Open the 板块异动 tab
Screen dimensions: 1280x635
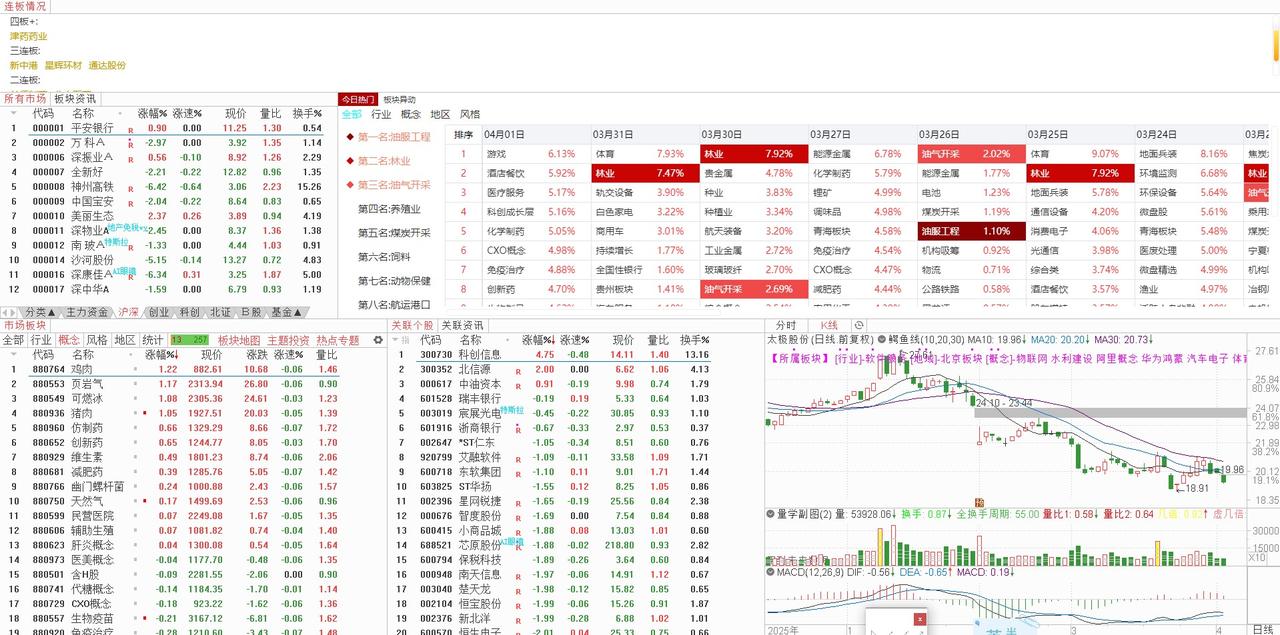[400, 99]
